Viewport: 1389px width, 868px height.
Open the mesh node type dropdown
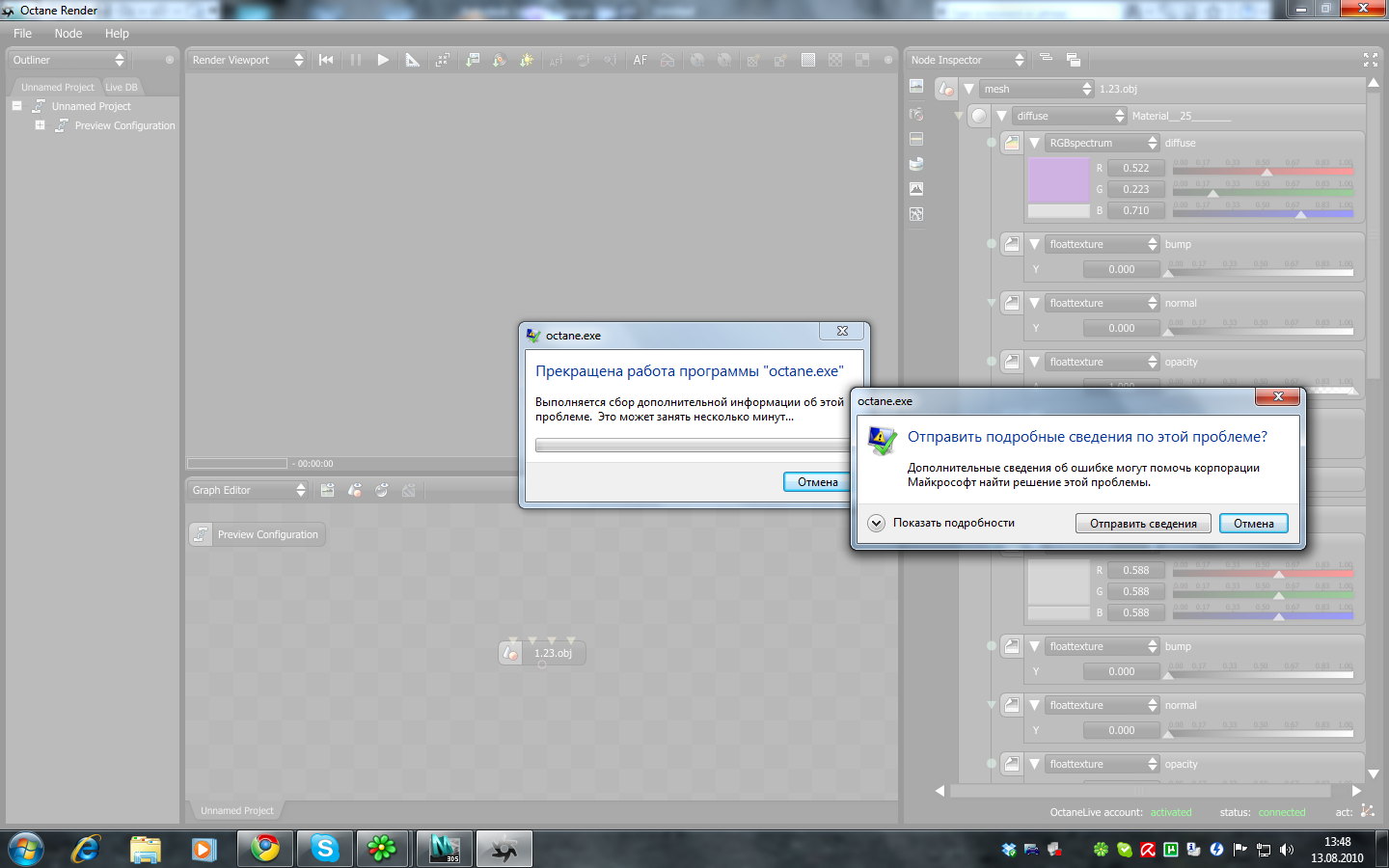1037,89
